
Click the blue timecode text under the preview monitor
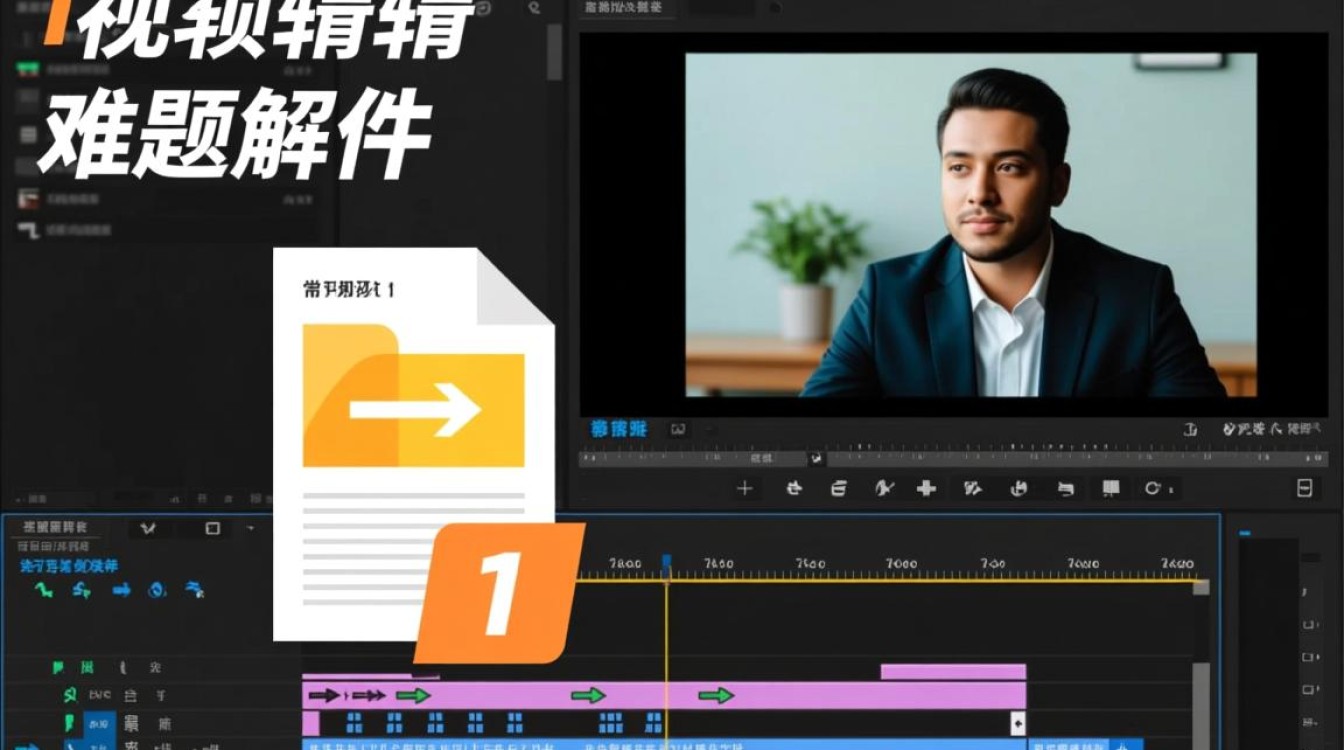coord(619,429)
